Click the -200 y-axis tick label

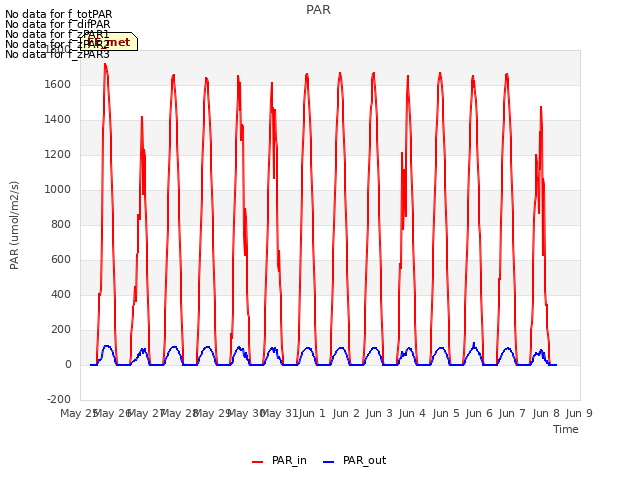tap(59, 399)
